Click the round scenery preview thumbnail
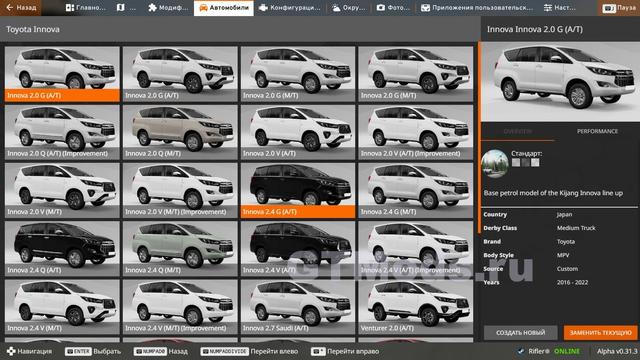 [x=495, y=164]
